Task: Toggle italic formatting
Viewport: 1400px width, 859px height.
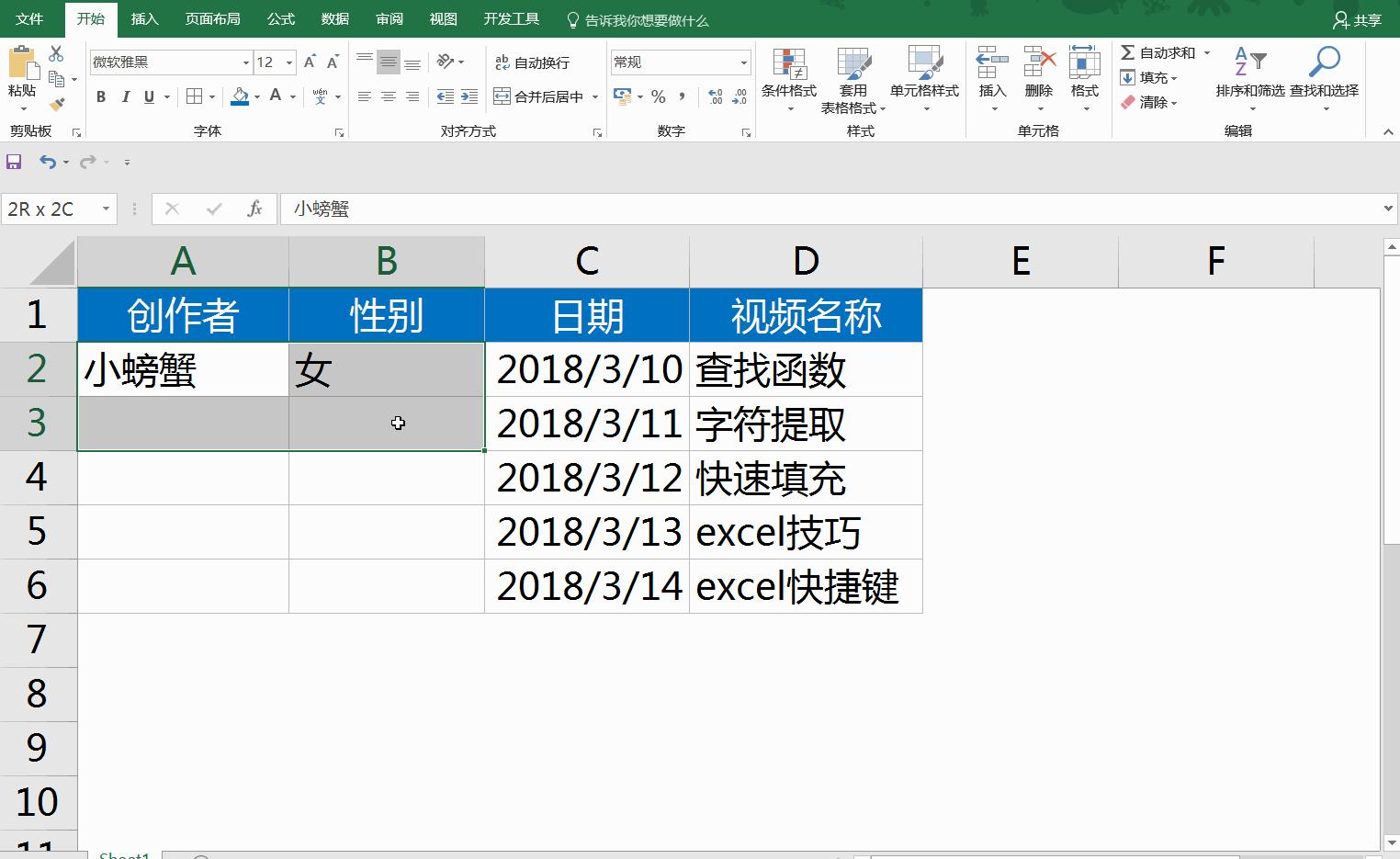Action: click(x=125, y=96)
